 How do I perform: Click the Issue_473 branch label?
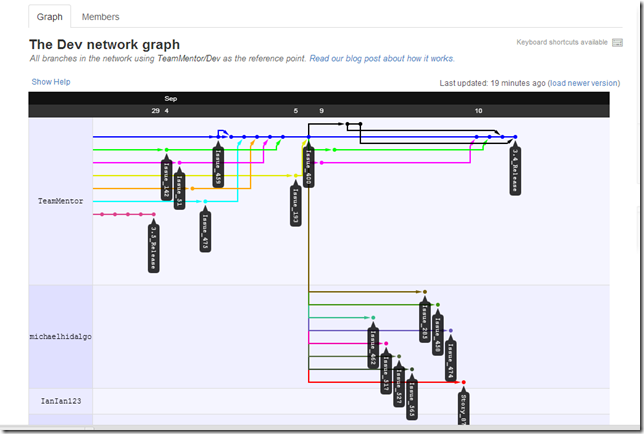coord(205,229)
